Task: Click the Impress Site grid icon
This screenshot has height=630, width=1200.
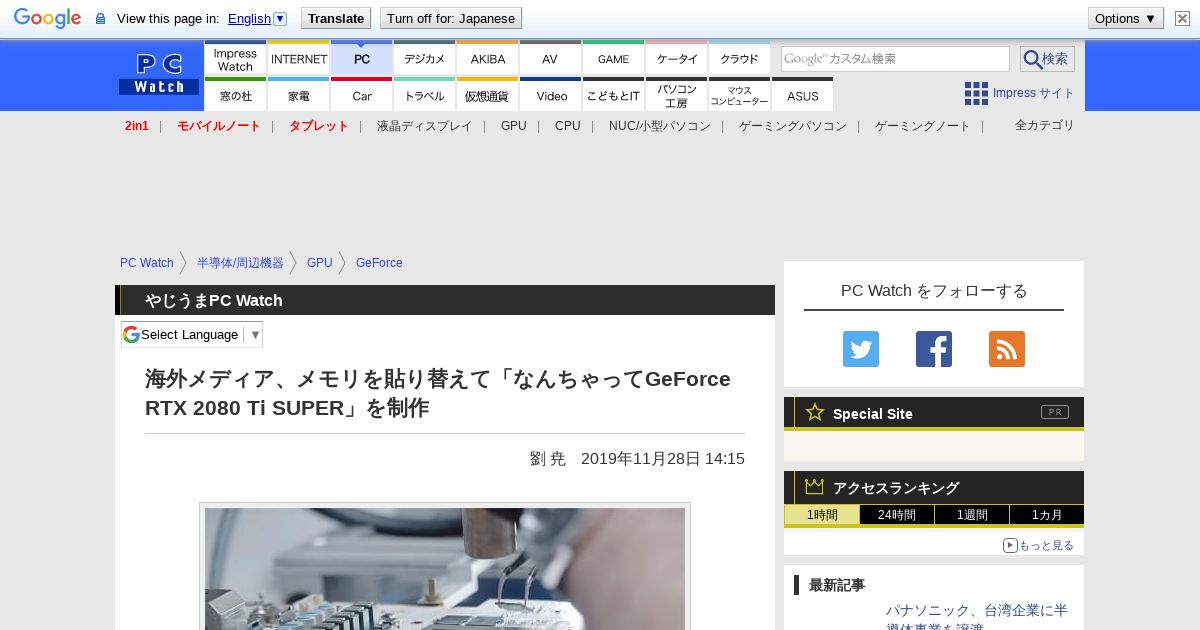Action: 976,93
